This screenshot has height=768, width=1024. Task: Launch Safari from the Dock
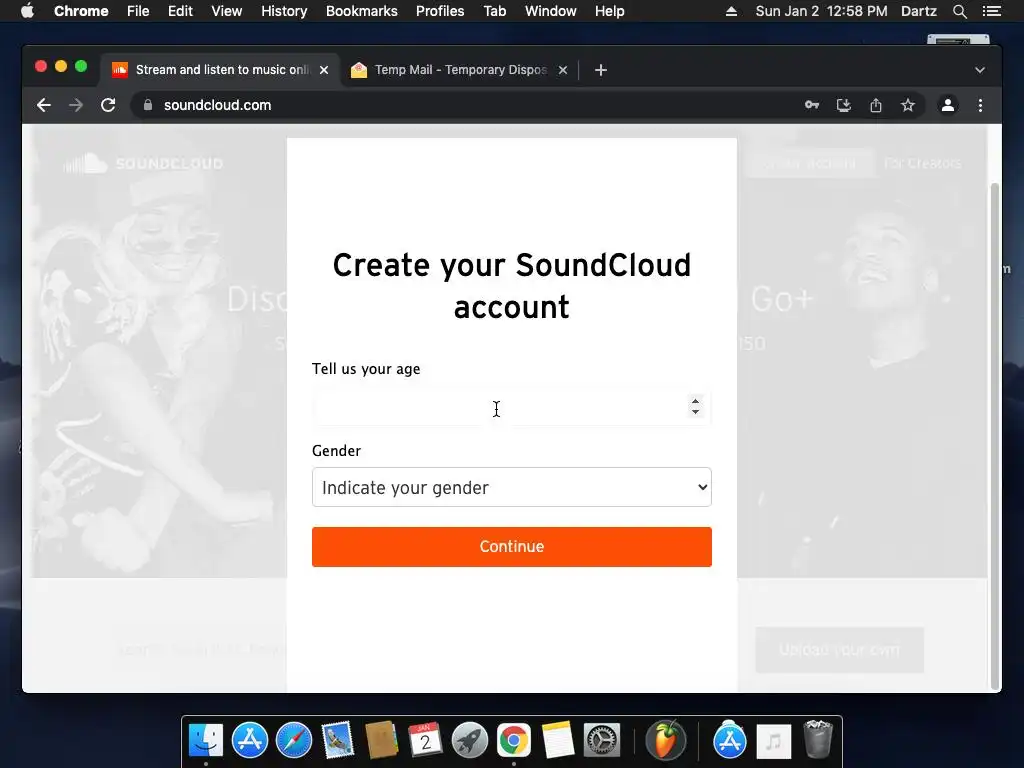tap(294, 741)
